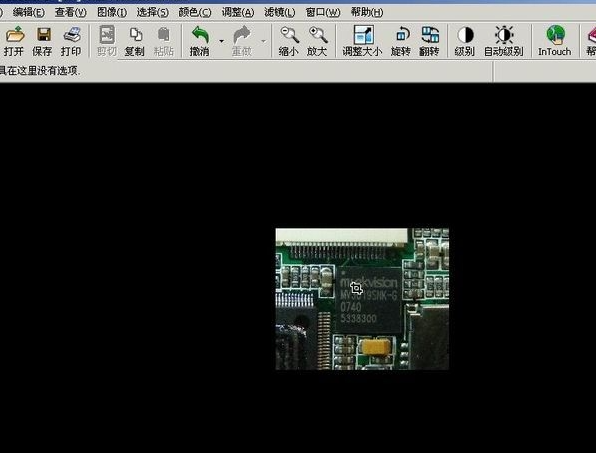Open the 调整(A) menu
596x453 pixels.
click(x=238, y=13)
